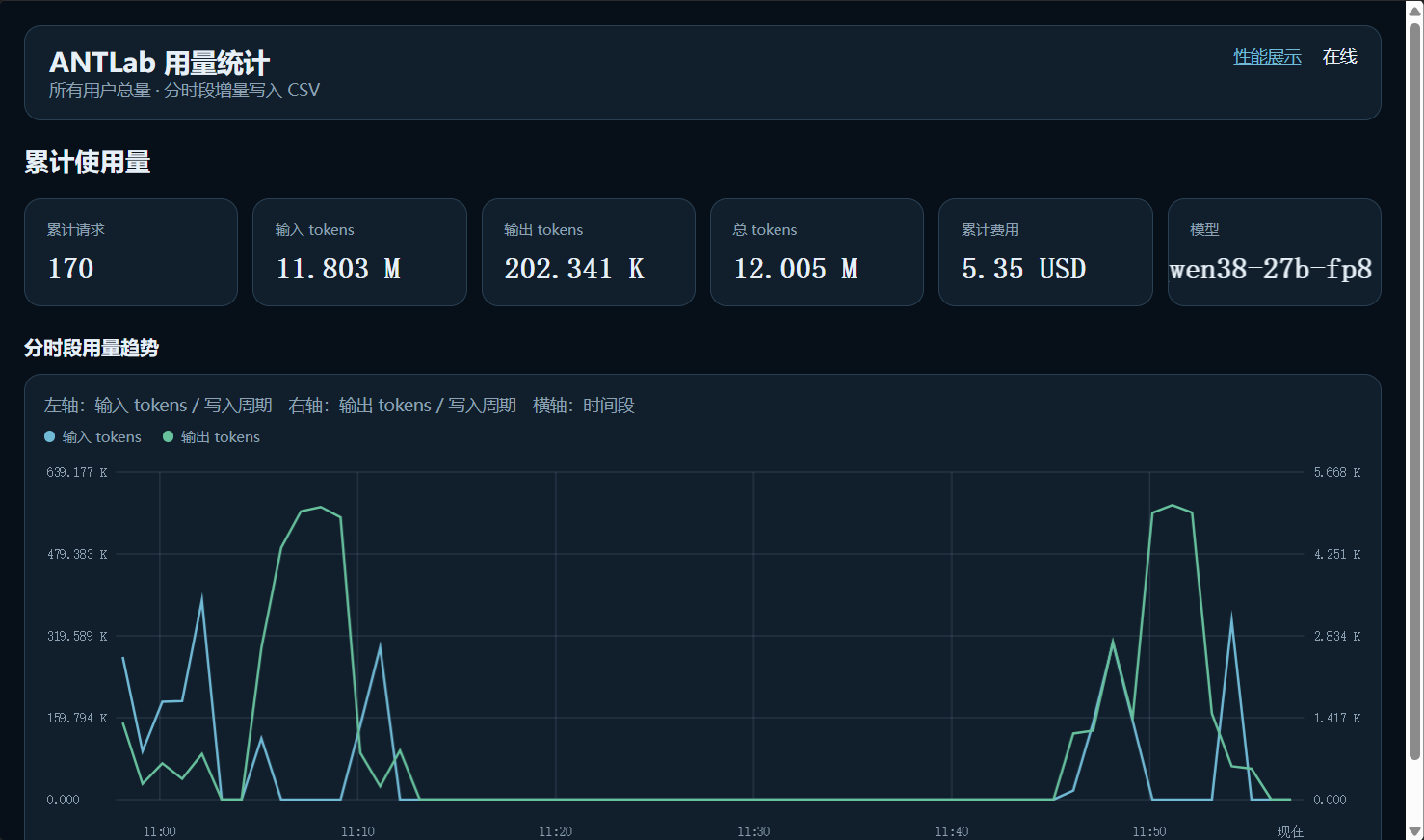This screenshot has height=840, width=1424.
Task: Click the 11:10 time axis label
Action: [357, 831]
